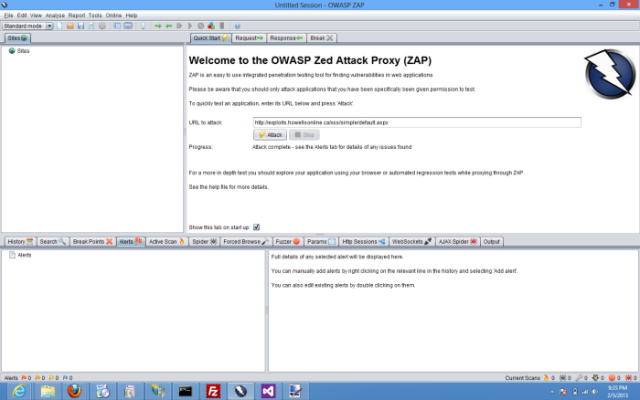Click the expand Information tabs layout icon
This screenshot has width=640, height=400.
(x=128, y=26)
